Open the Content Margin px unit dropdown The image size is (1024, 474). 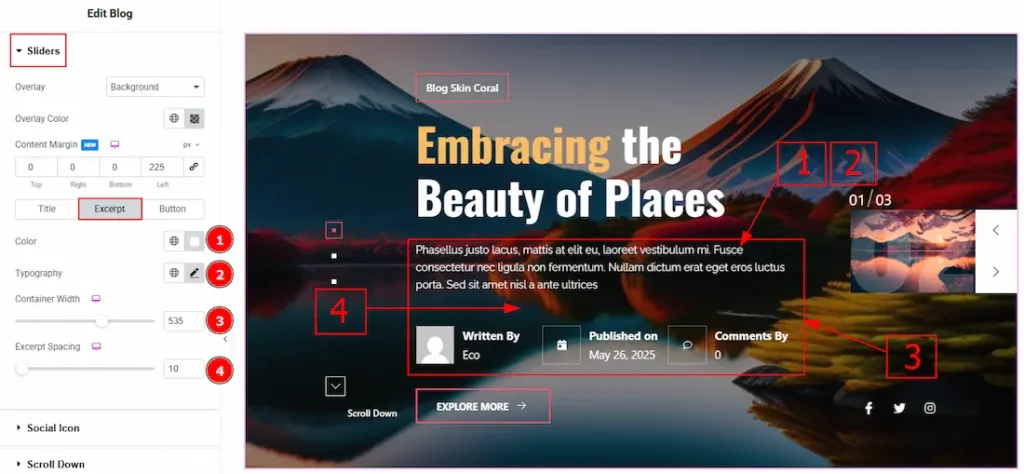coord(190,144)
